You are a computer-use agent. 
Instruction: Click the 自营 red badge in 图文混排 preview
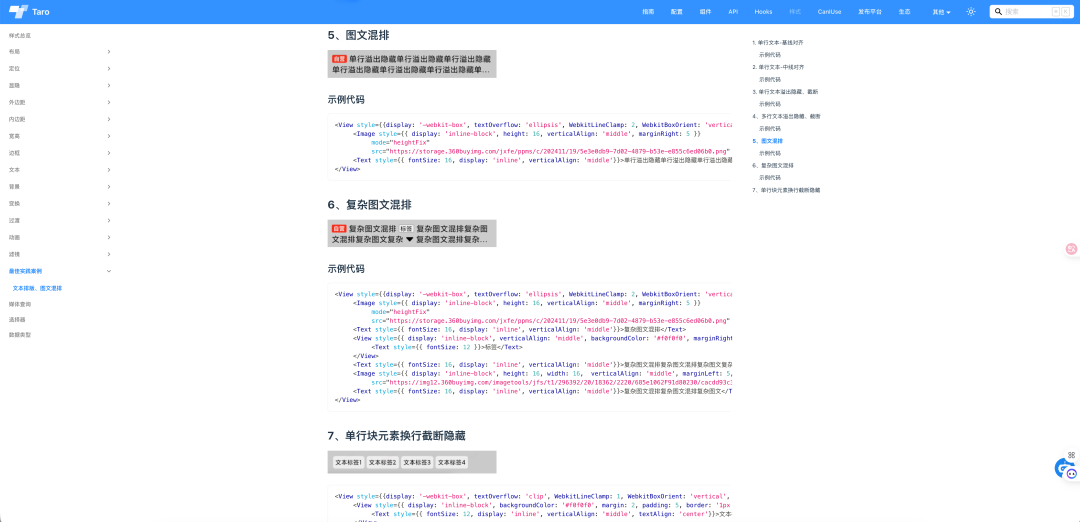[338, 59]
